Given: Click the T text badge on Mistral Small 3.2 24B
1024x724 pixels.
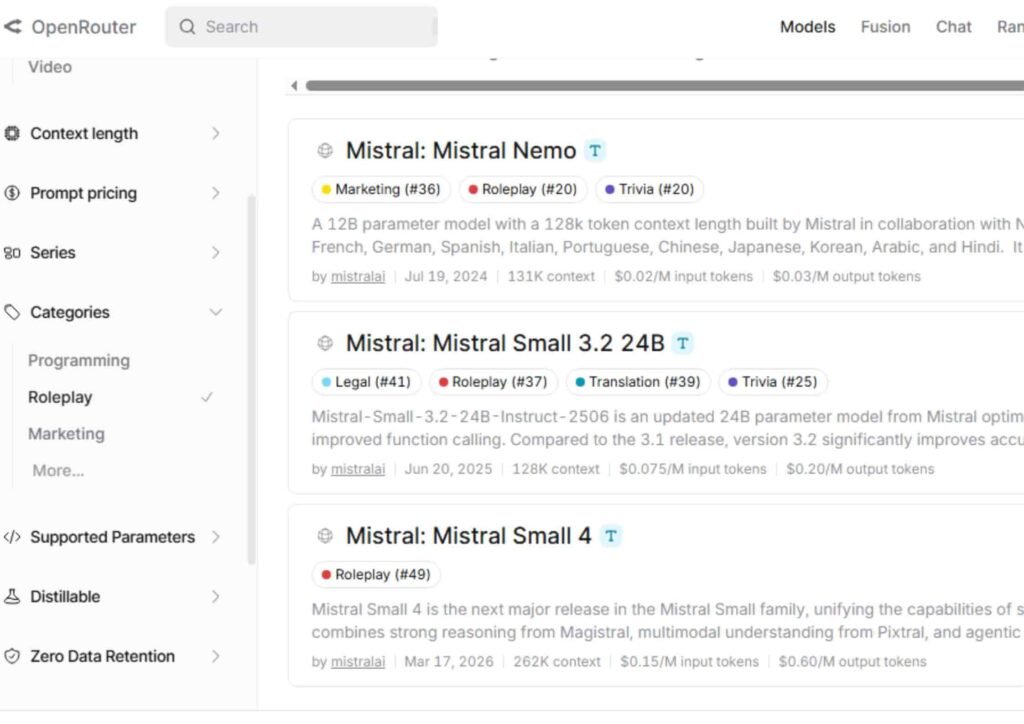Looking at the screenshot, I should [x=682, y=343].
